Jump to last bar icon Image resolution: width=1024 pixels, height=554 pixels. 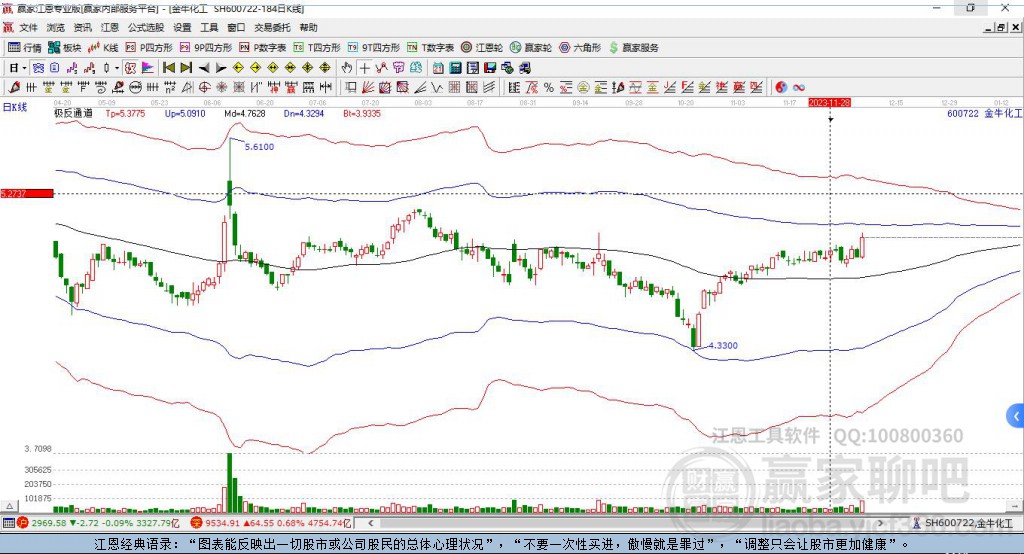tap(186, 68)
